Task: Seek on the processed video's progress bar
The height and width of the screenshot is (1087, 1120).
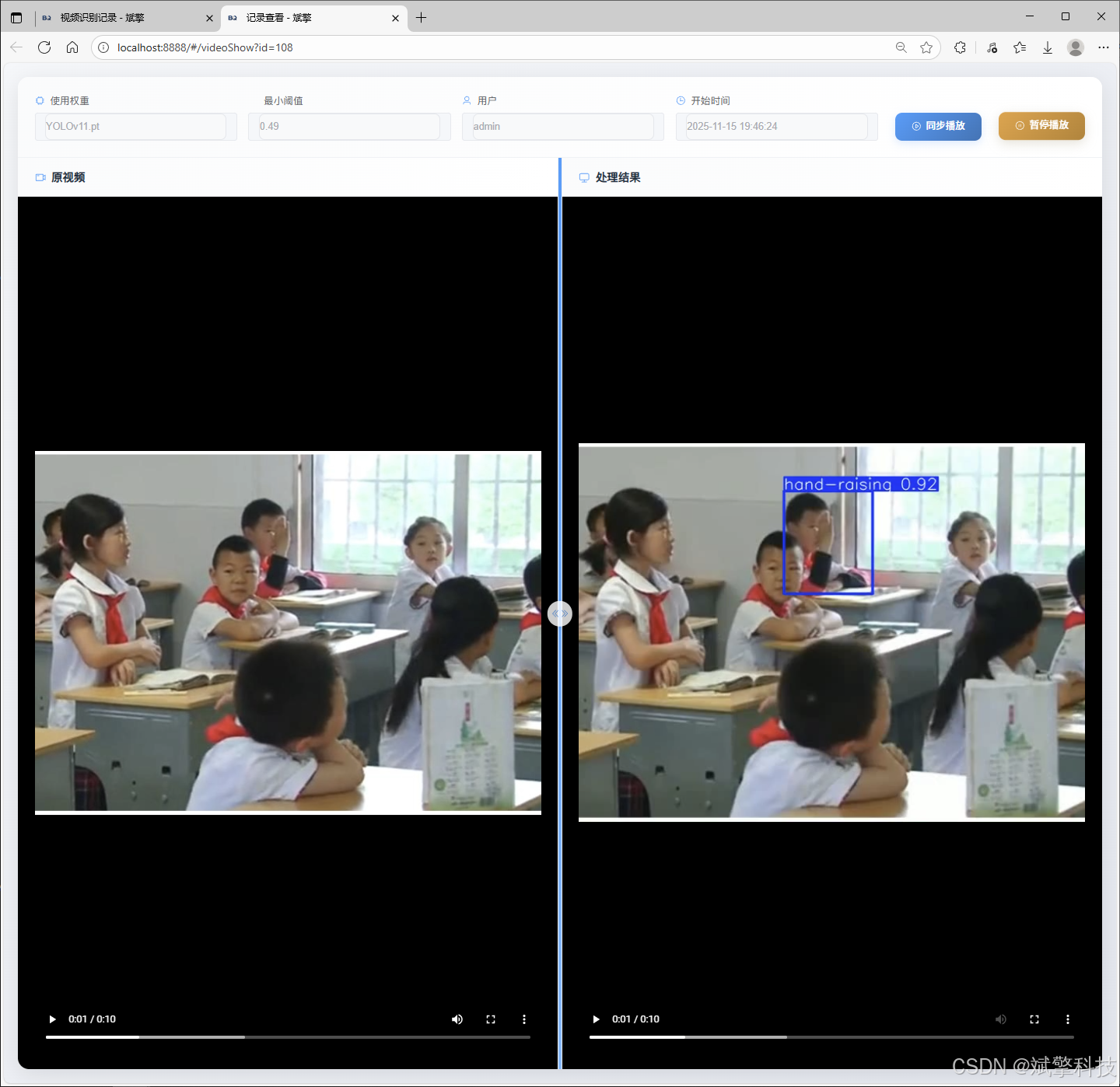Action: click(831, 1036)
